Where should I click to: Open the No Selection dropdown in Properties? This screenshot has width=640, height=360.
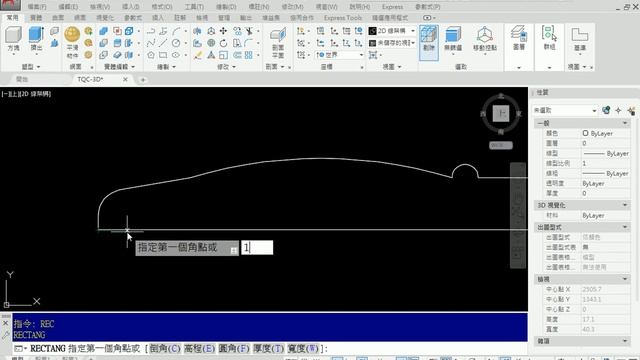(565, 110)
